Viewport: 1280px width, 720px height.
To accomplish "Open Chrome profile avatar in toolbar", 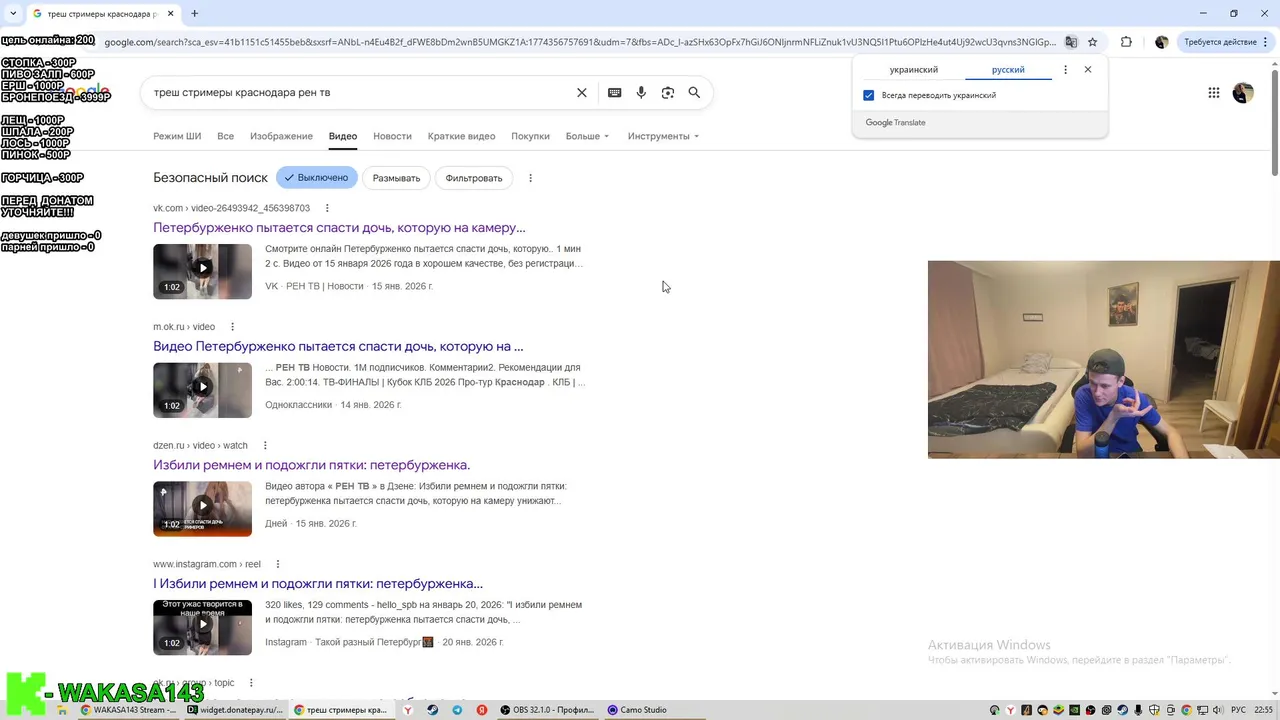I will click(1161, 42).
